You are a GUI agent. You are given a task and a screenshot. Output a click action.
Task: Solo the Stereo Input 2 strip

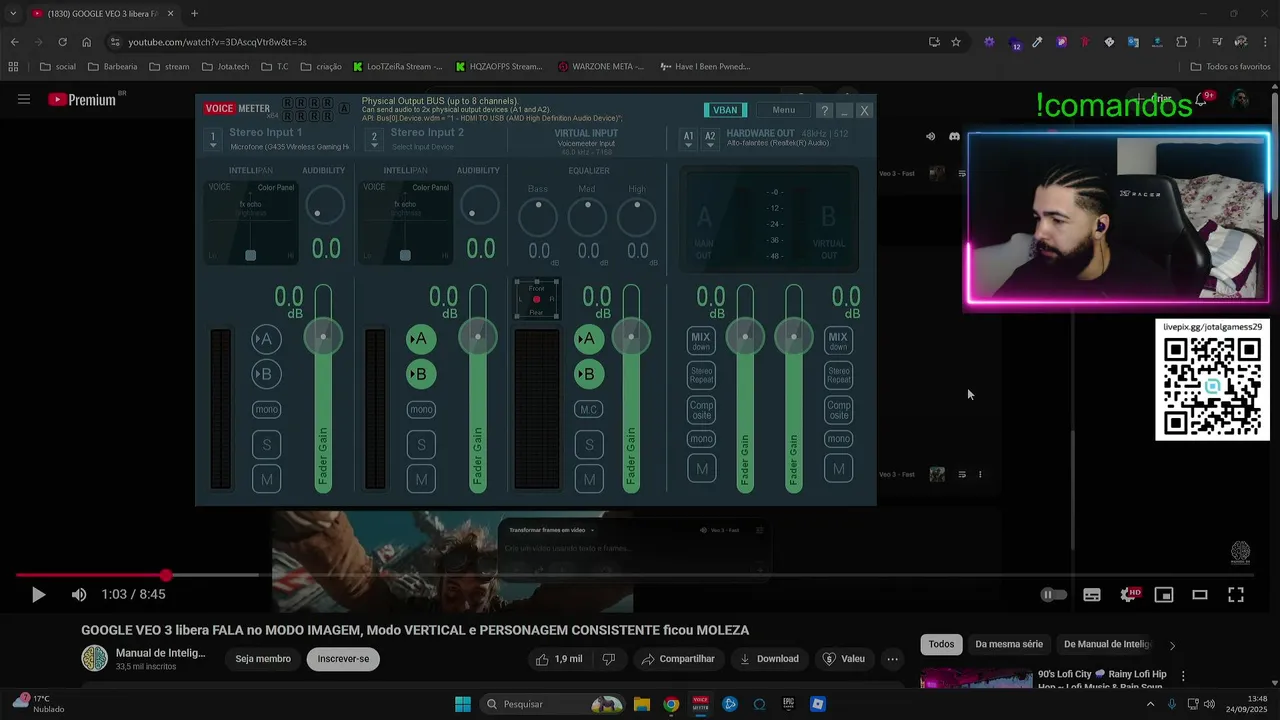point(421,444)
